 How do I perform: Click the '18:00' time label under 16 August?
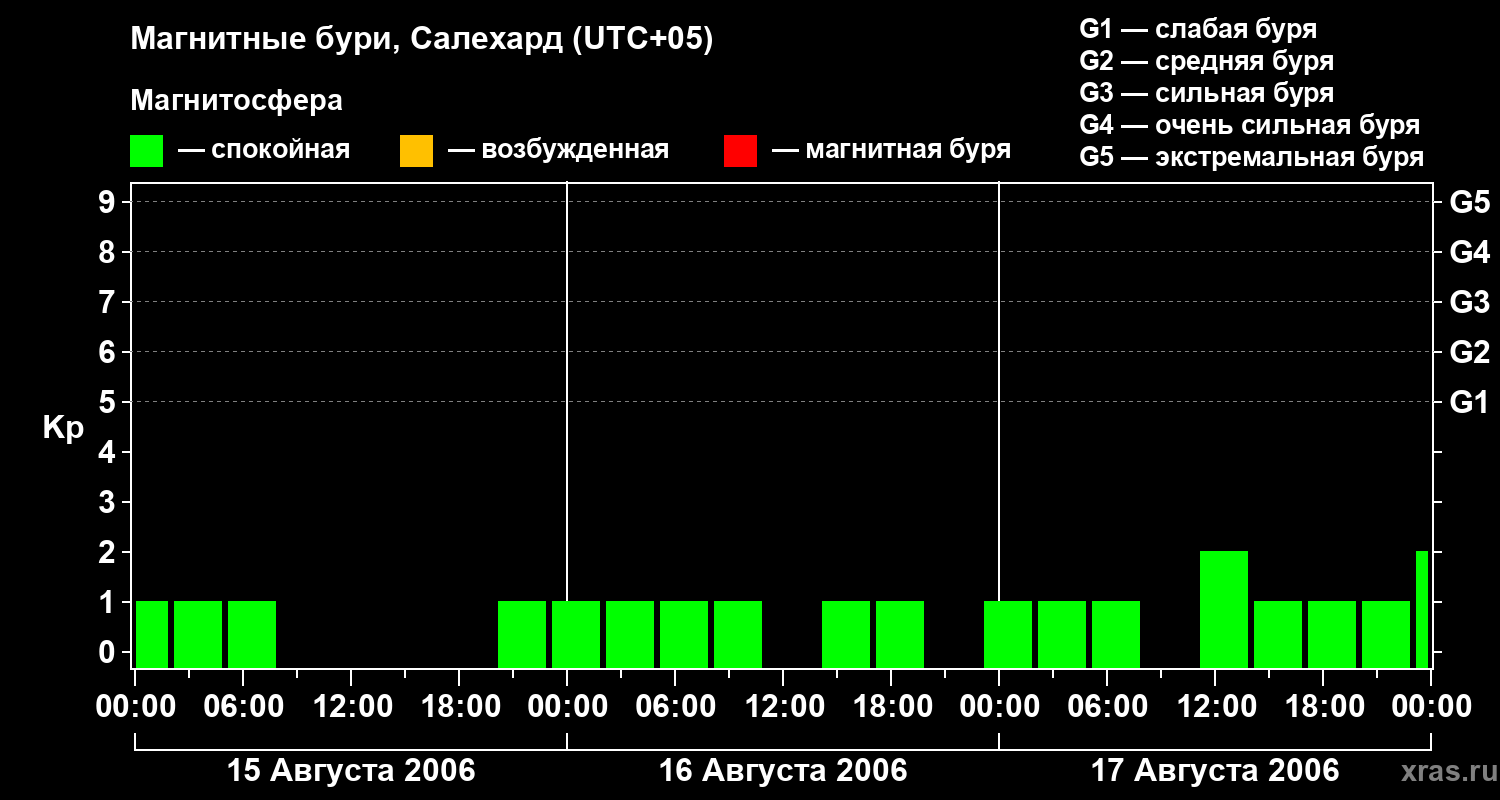[891, 707]
